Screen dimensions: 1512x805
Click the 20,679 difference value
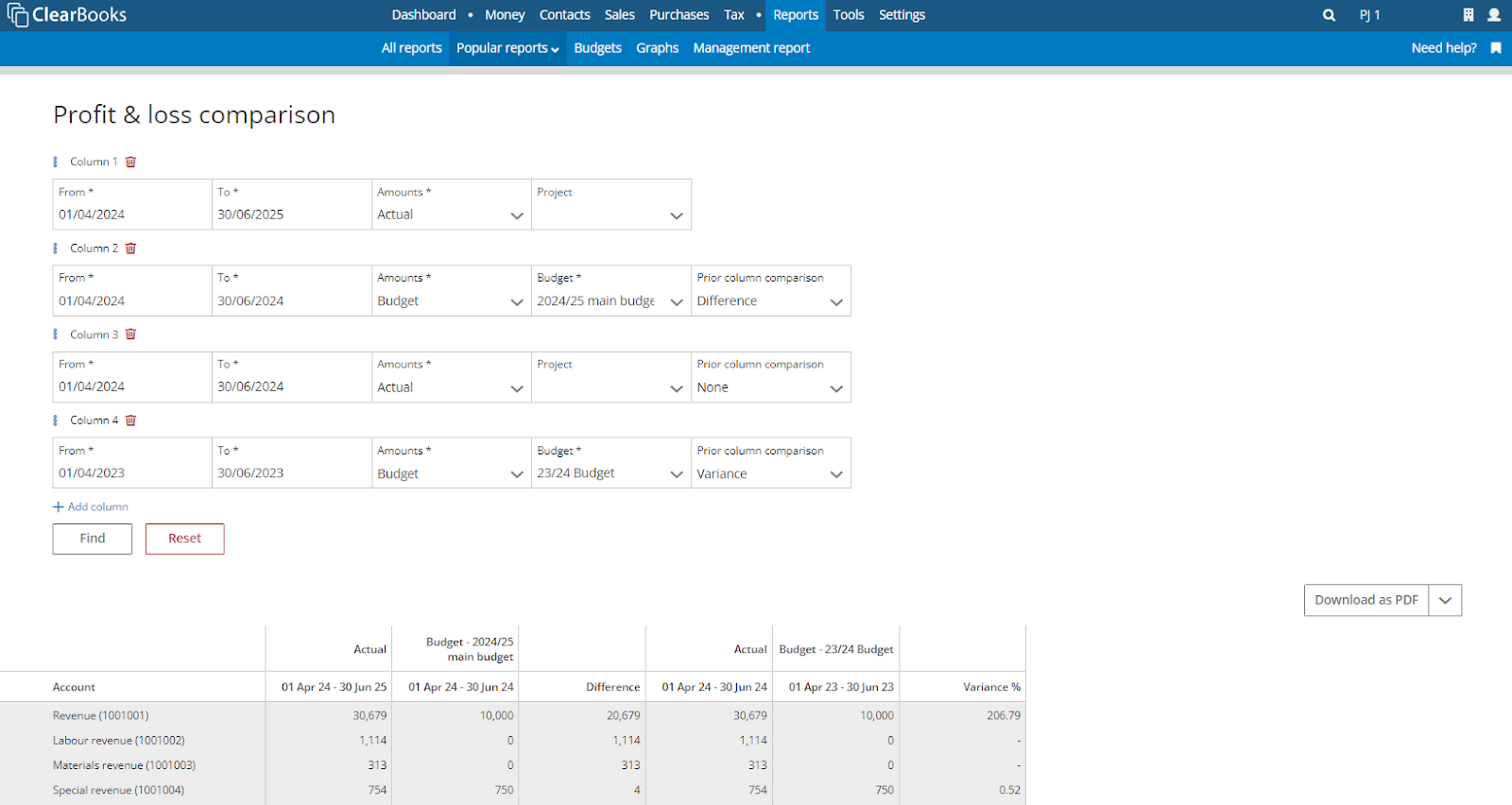point(624,715)
